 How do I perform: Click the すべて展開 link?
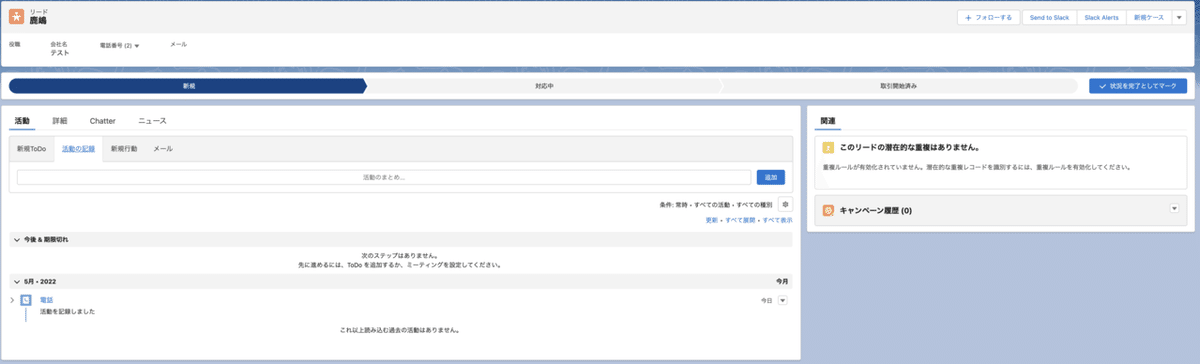[740, 219]
